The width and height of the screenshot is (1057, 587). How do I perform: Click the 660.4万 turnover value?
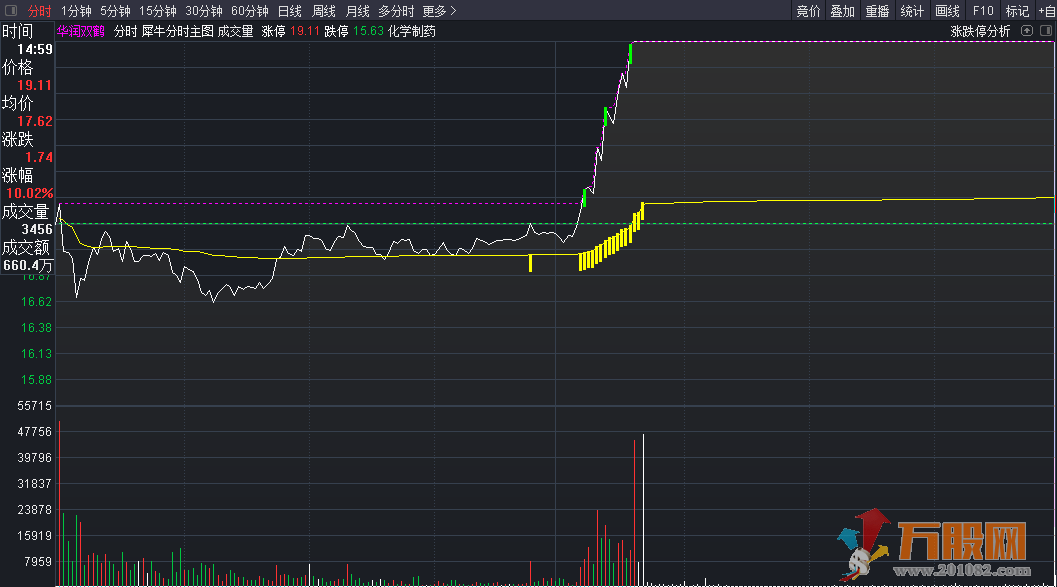pos(28,266)
